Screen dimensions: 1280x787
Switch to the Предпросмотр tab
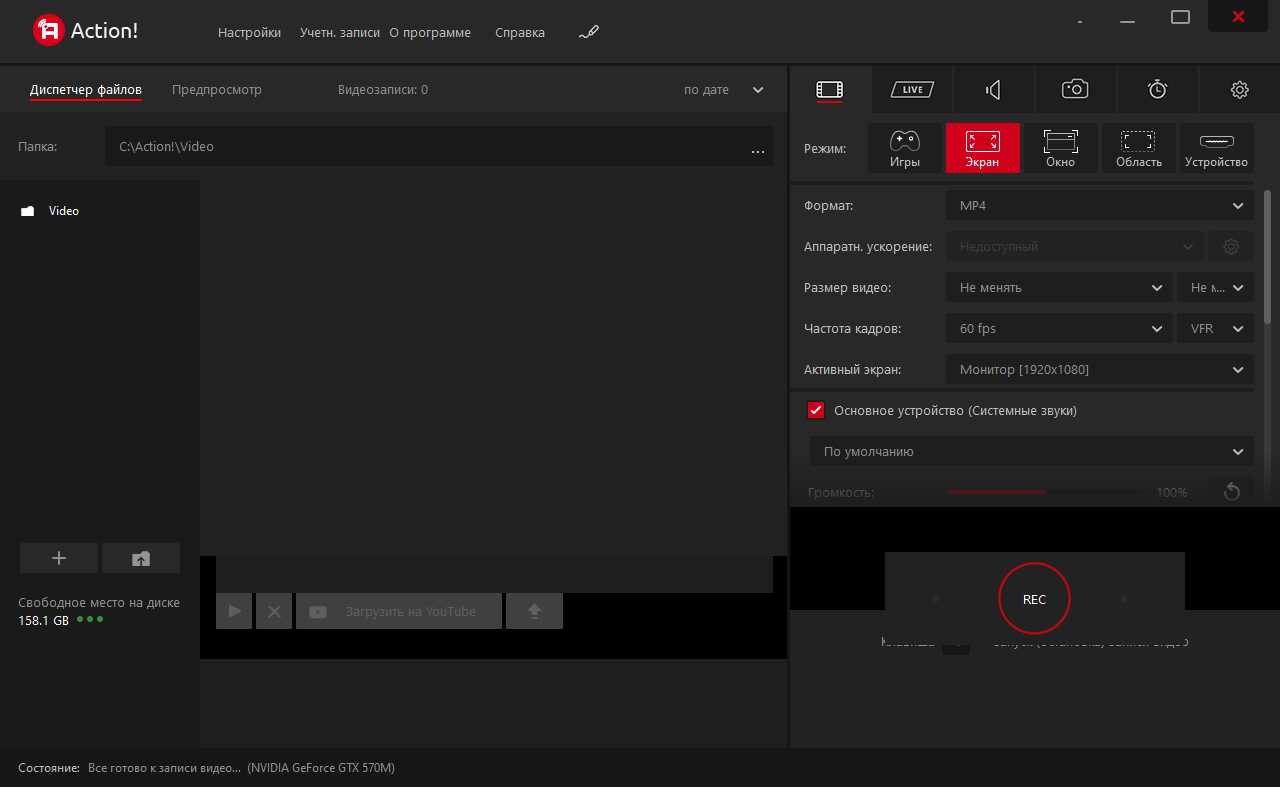pos(216,89)
